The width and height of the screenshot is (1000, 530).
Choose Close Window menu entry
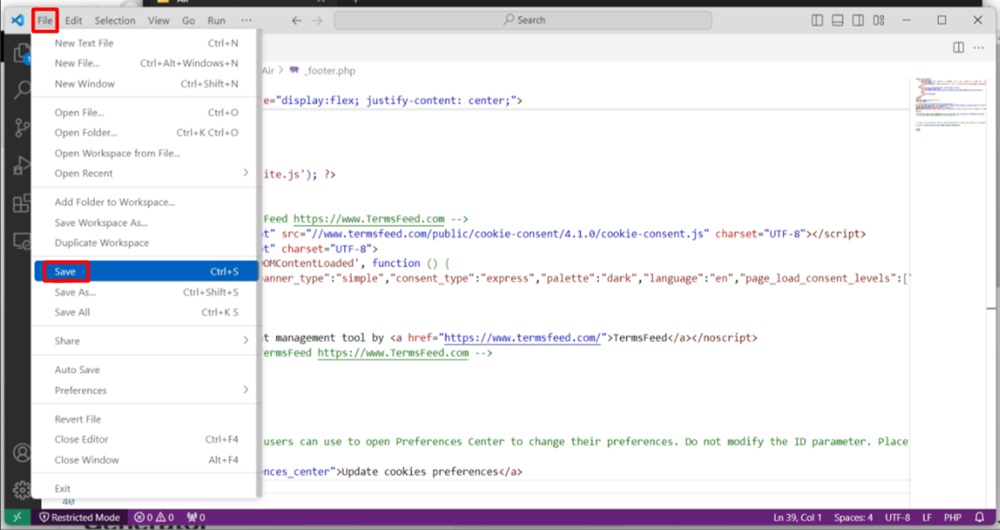tap(146, 460)
